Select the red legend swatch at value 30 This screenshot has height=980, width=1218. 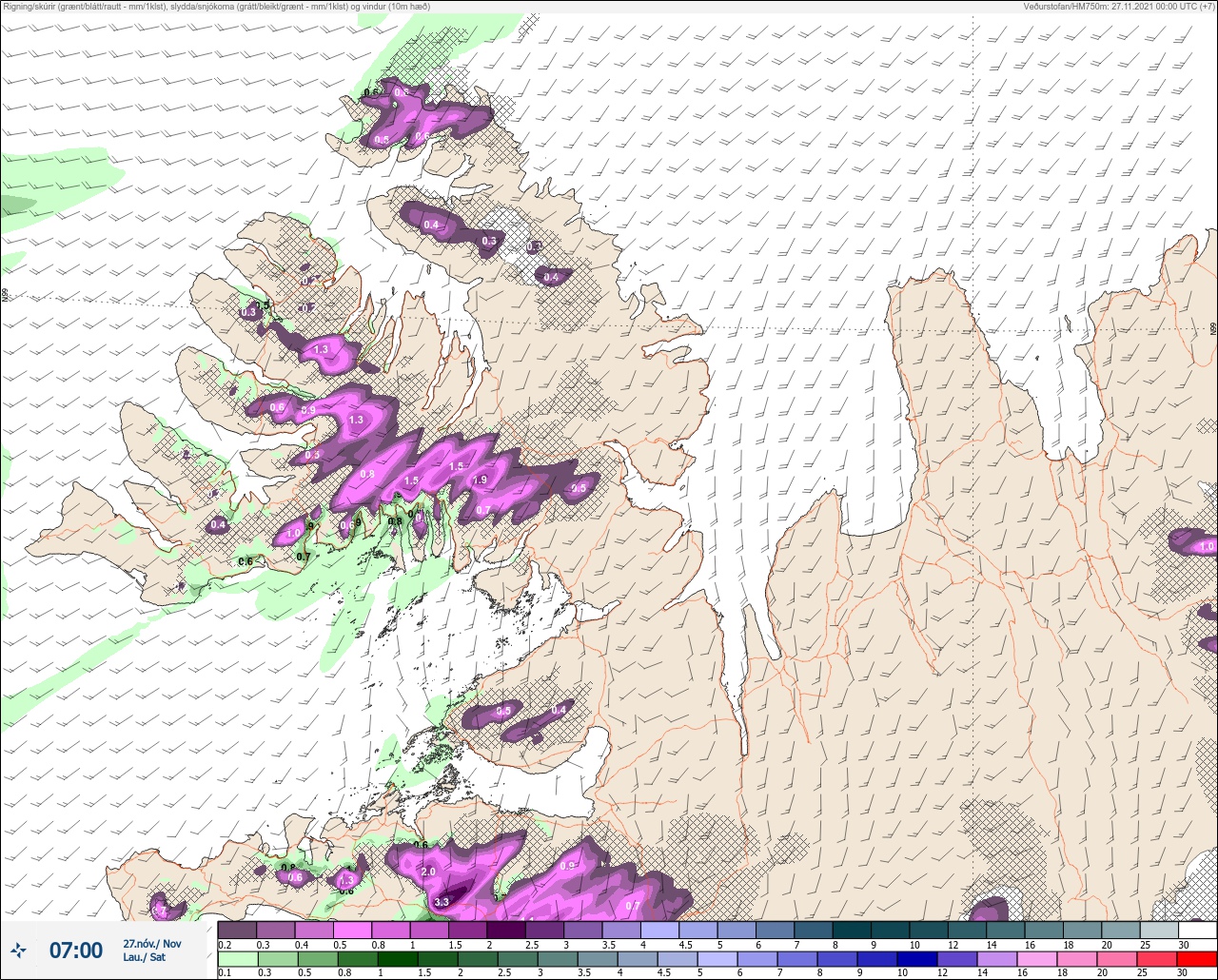[x=1196, y=959]
